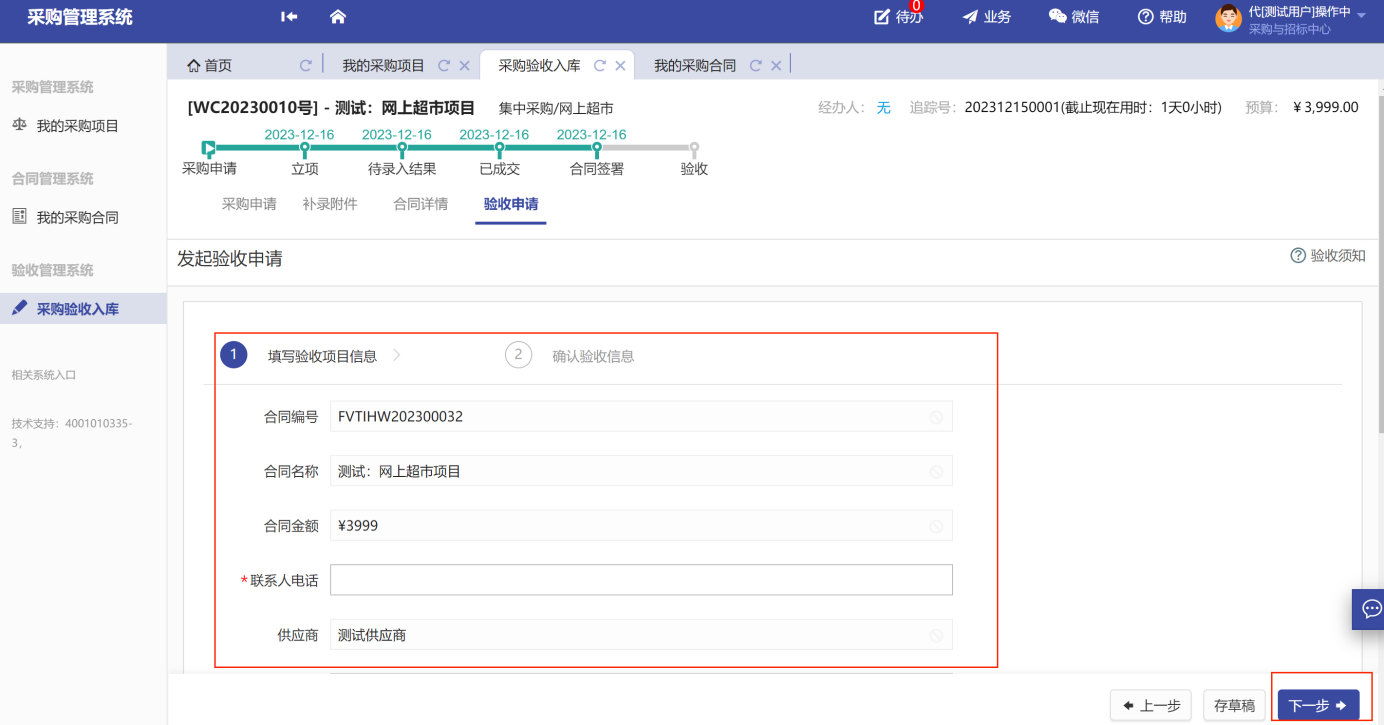The image size is (1384, 725).
Task: Close the 我的采购合同 tab
Action: [x=775, y=66]
